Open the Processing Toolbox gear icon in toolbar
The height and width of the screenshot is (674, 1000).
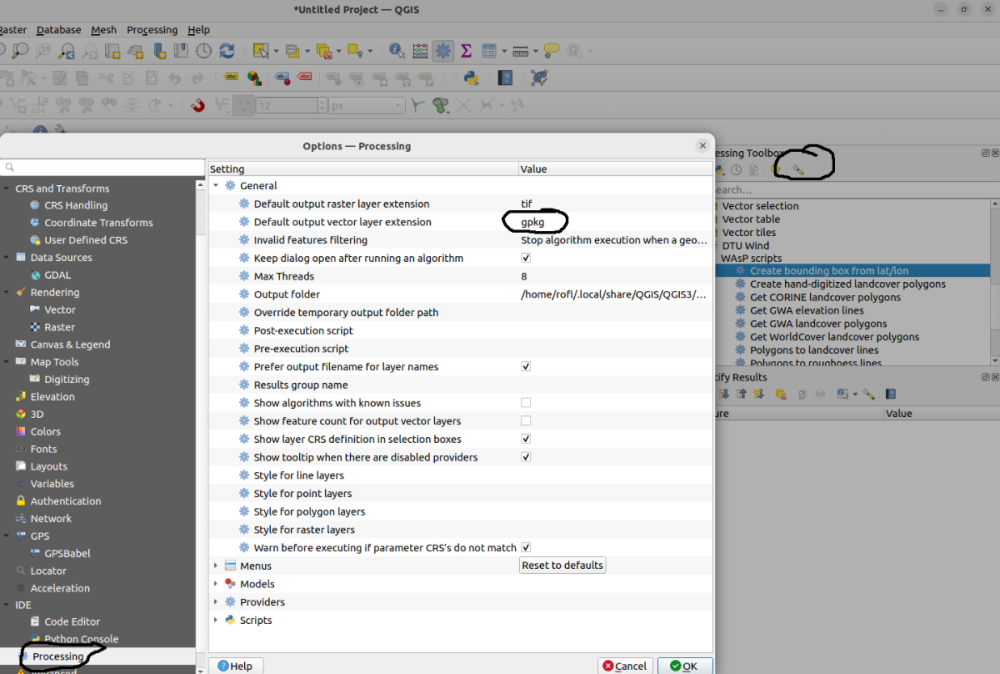443,50
